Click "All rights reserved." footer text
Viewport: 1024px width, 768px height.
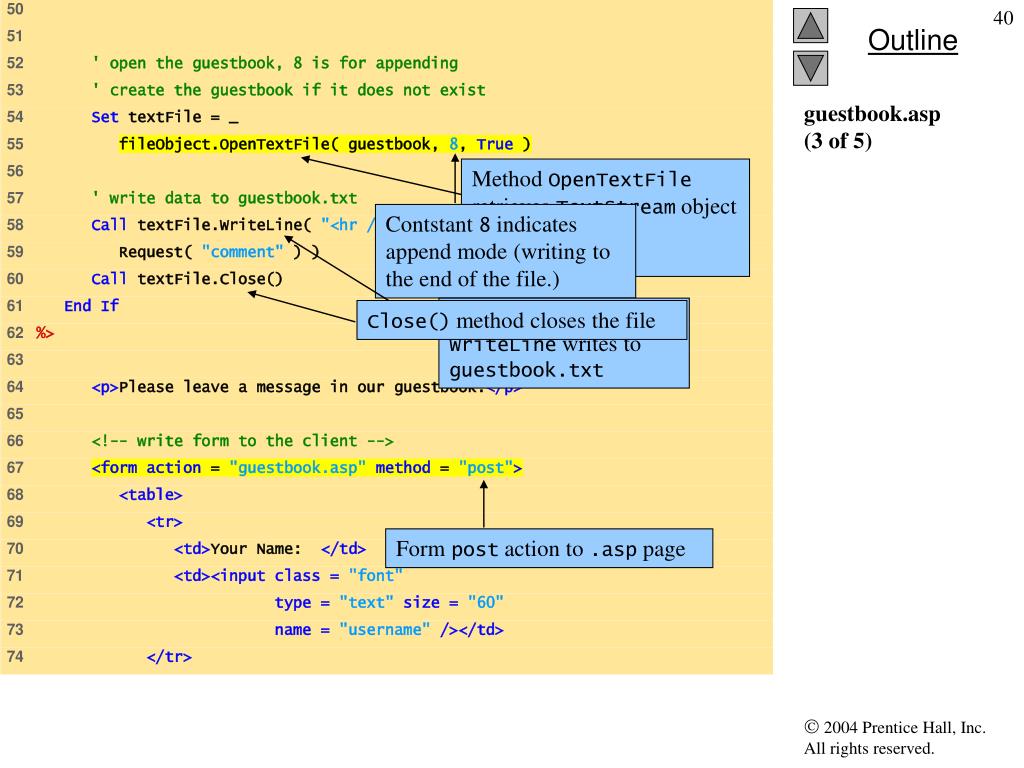(869, 748)
